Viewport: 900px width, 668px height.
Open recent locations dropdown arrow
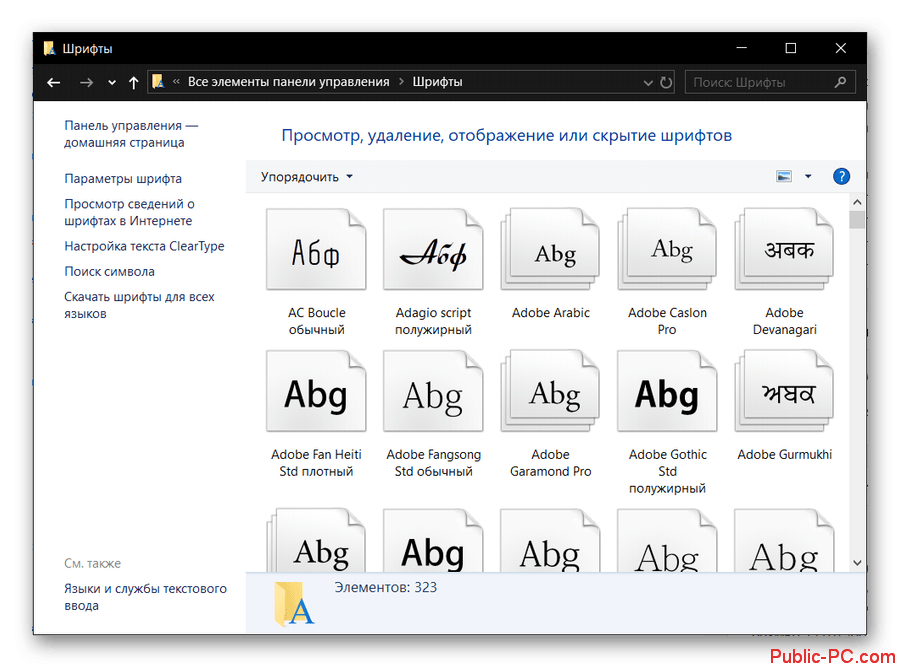(112, 83)
